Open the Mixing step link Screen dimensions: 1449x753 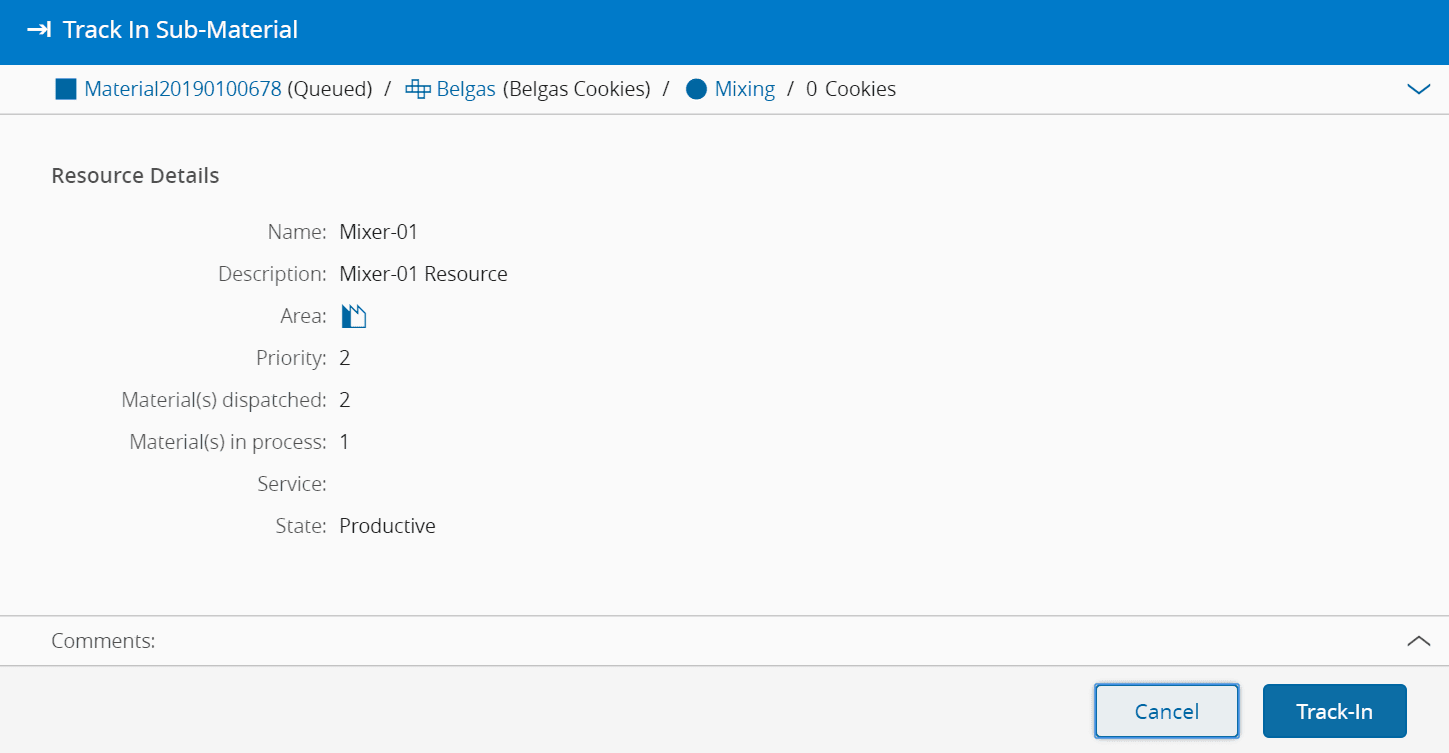745,89
